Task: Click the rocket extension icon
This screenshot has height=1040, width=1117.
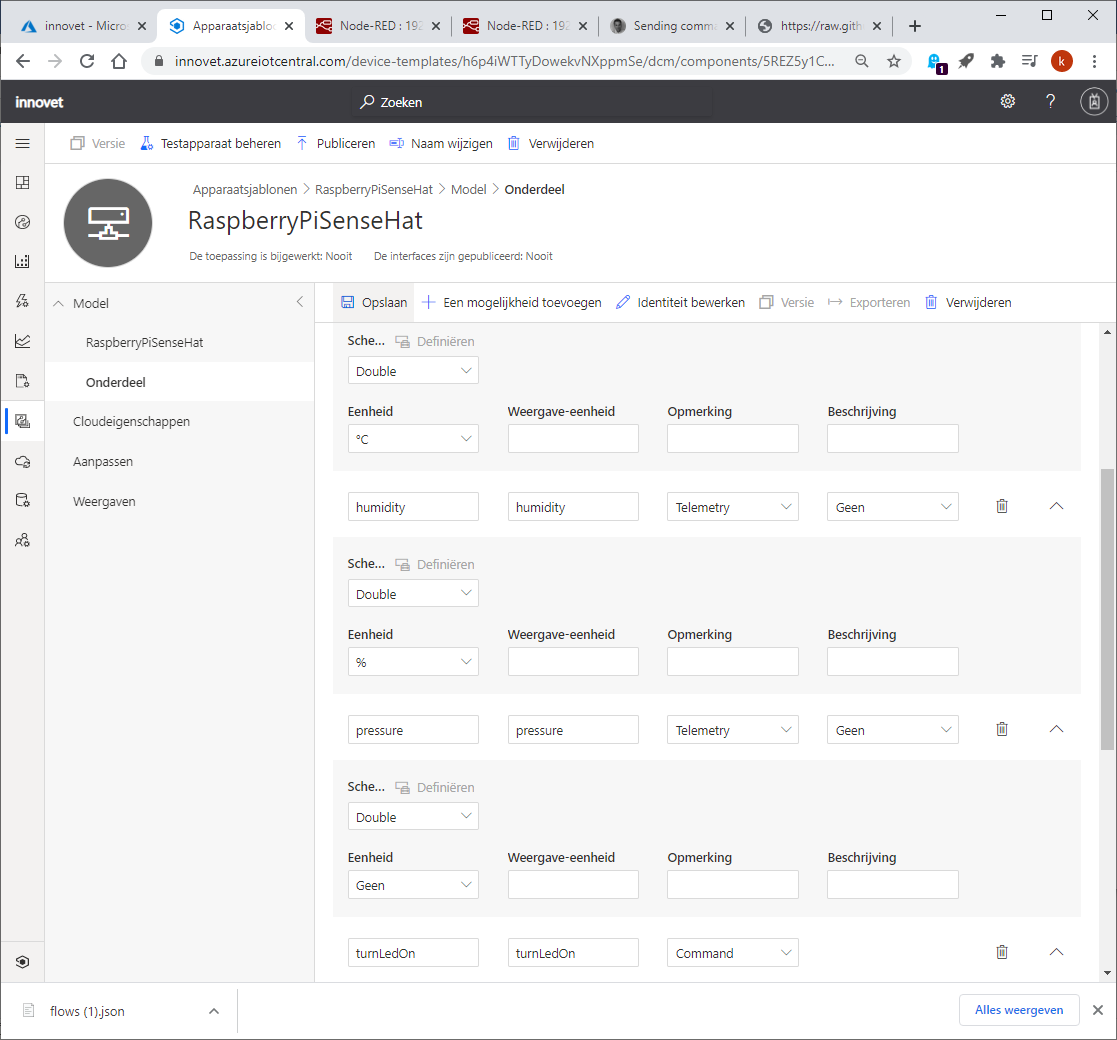Action: [x=966, y=61]
